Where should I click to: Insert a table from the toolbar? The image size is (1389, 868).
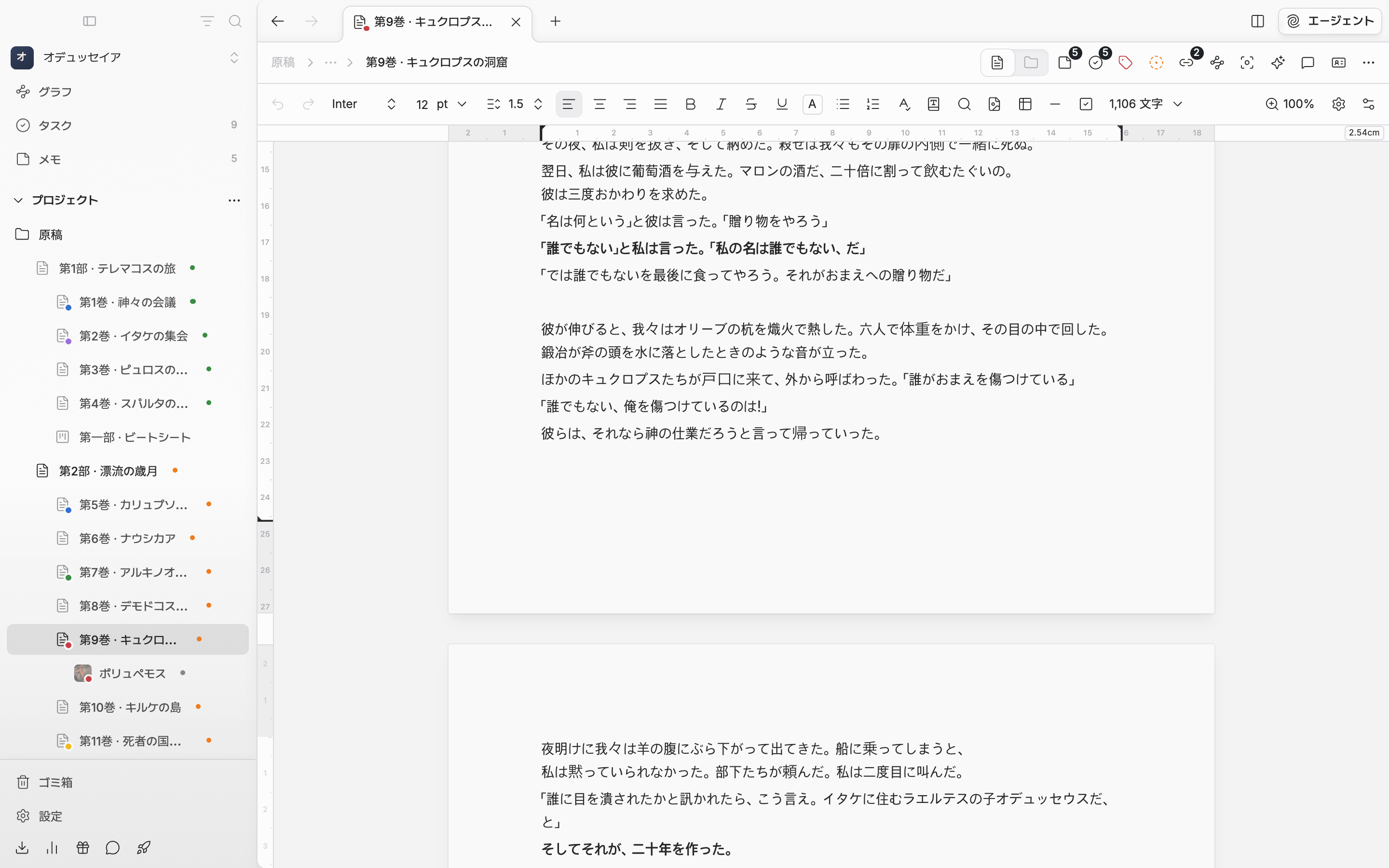point(1024,104)
